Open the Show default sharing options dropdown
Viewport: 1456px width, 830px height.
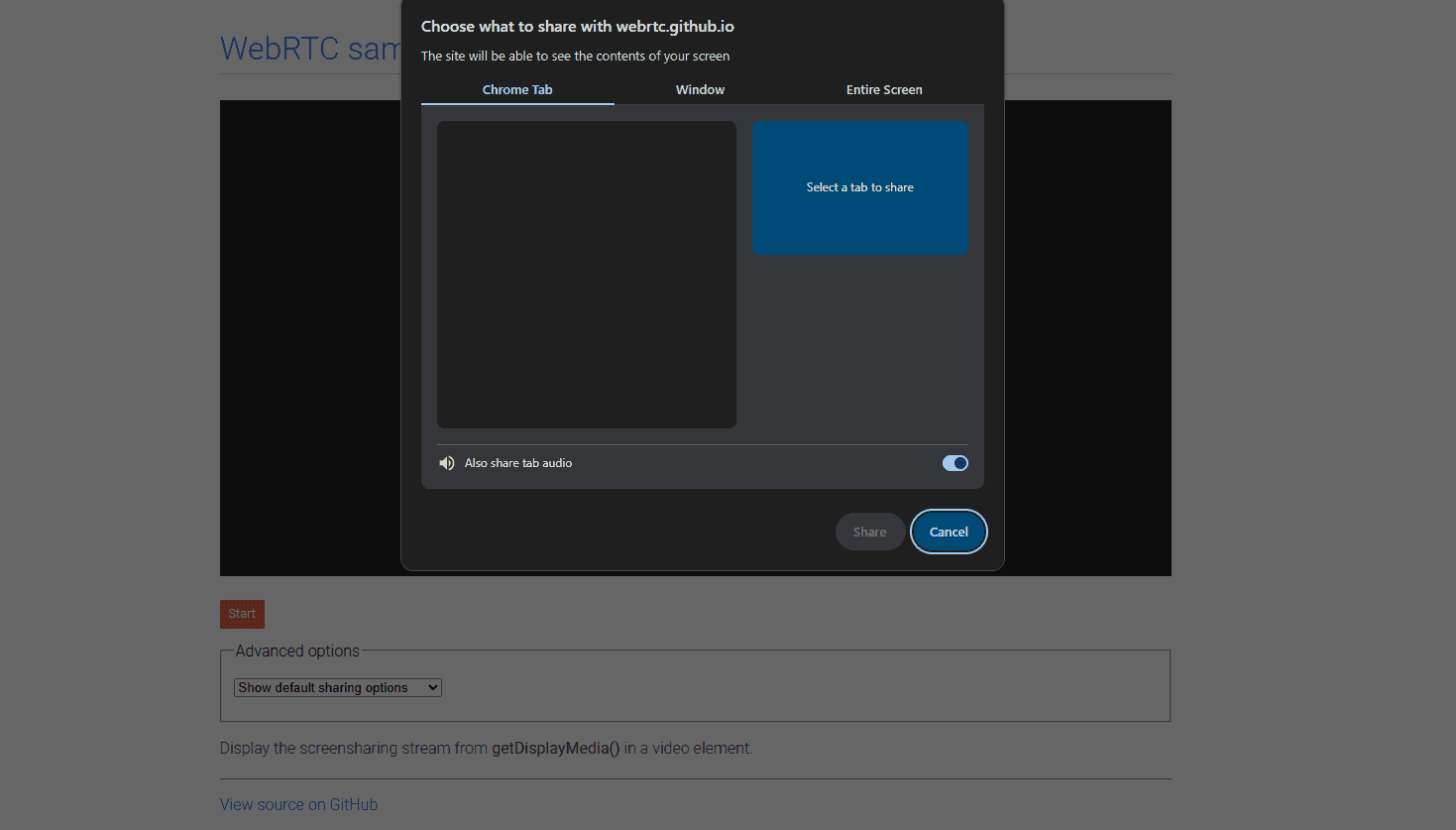coord(338,687)
